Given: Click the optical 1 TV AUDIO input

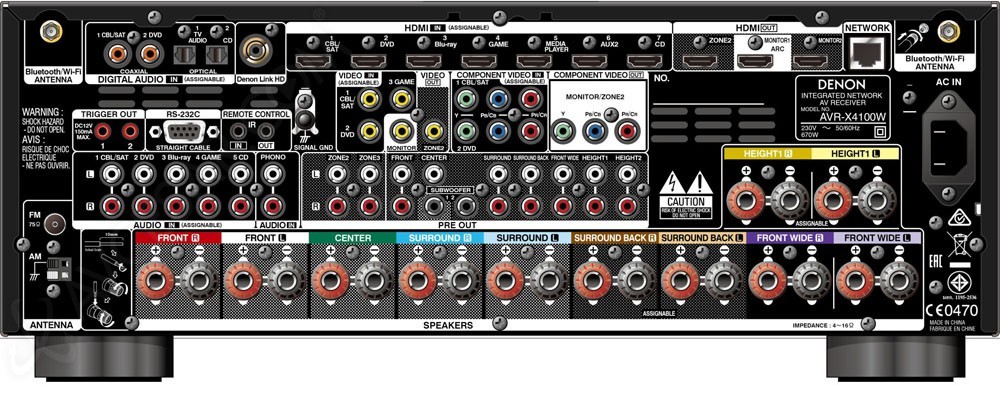Looking at the screenshot, I should point(185,55).
